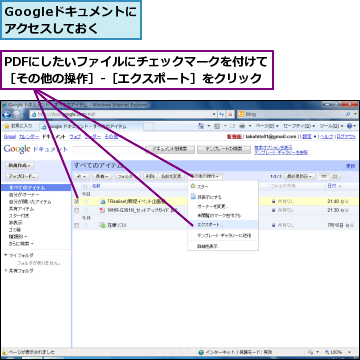Viewport: 360px width, 360px height.
Task: Choose the unread-mark menu entry
Action: tap(223, 216)
